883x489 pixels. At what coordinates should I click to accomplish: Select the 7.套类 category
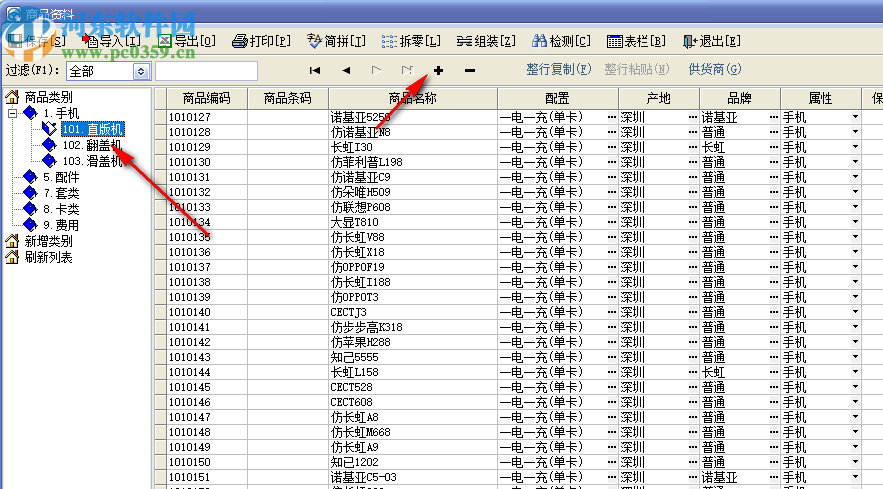click(61, 194)
